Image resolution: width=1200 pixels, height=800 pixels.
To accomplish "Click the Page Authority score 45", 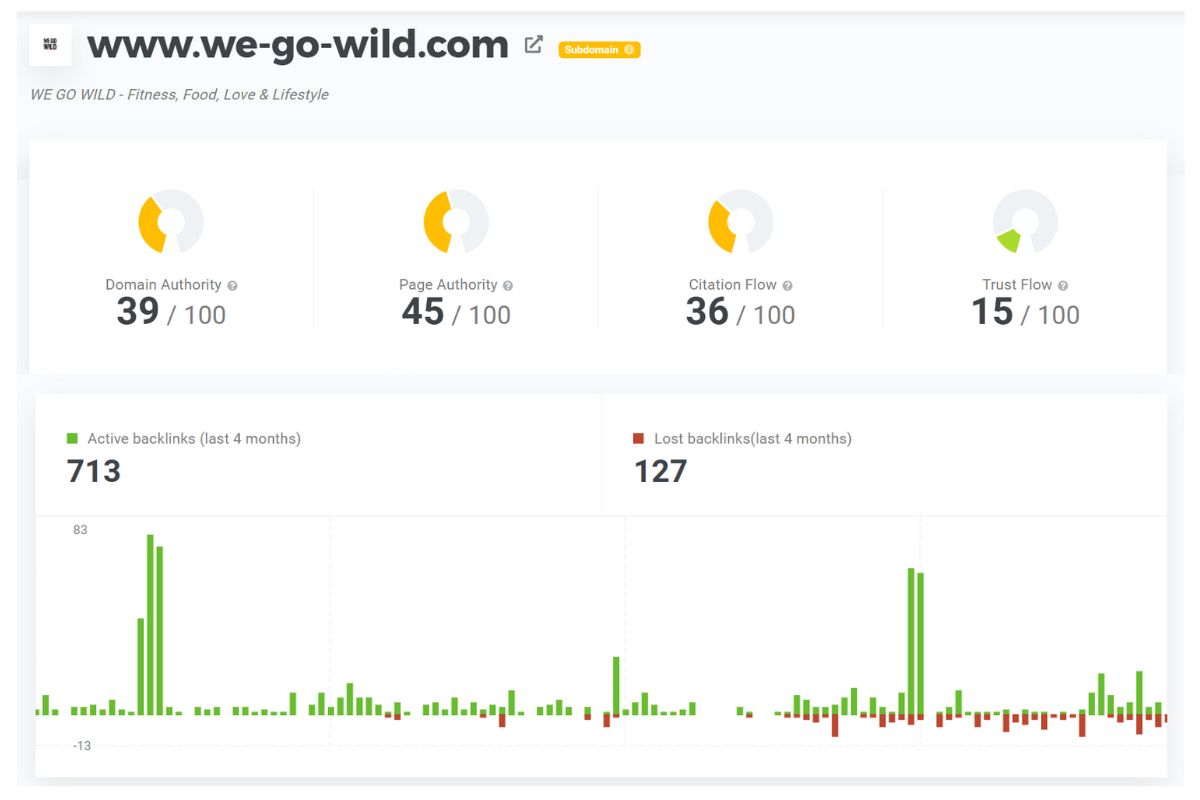I will click(x=423, y=312).
